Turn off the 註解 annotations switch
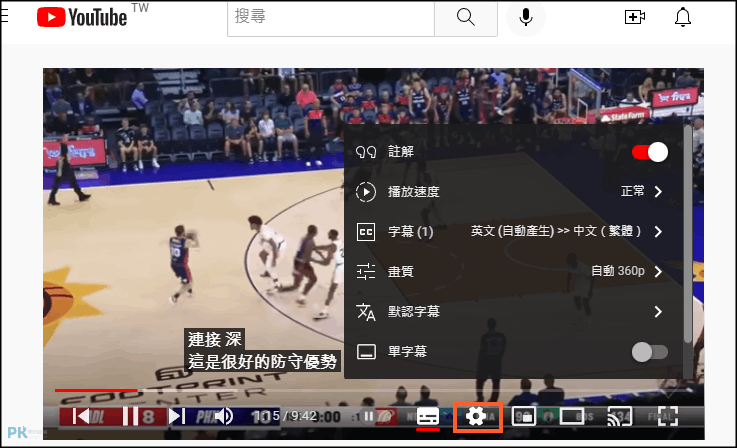737x448 pixels. (x=650, y=152)
